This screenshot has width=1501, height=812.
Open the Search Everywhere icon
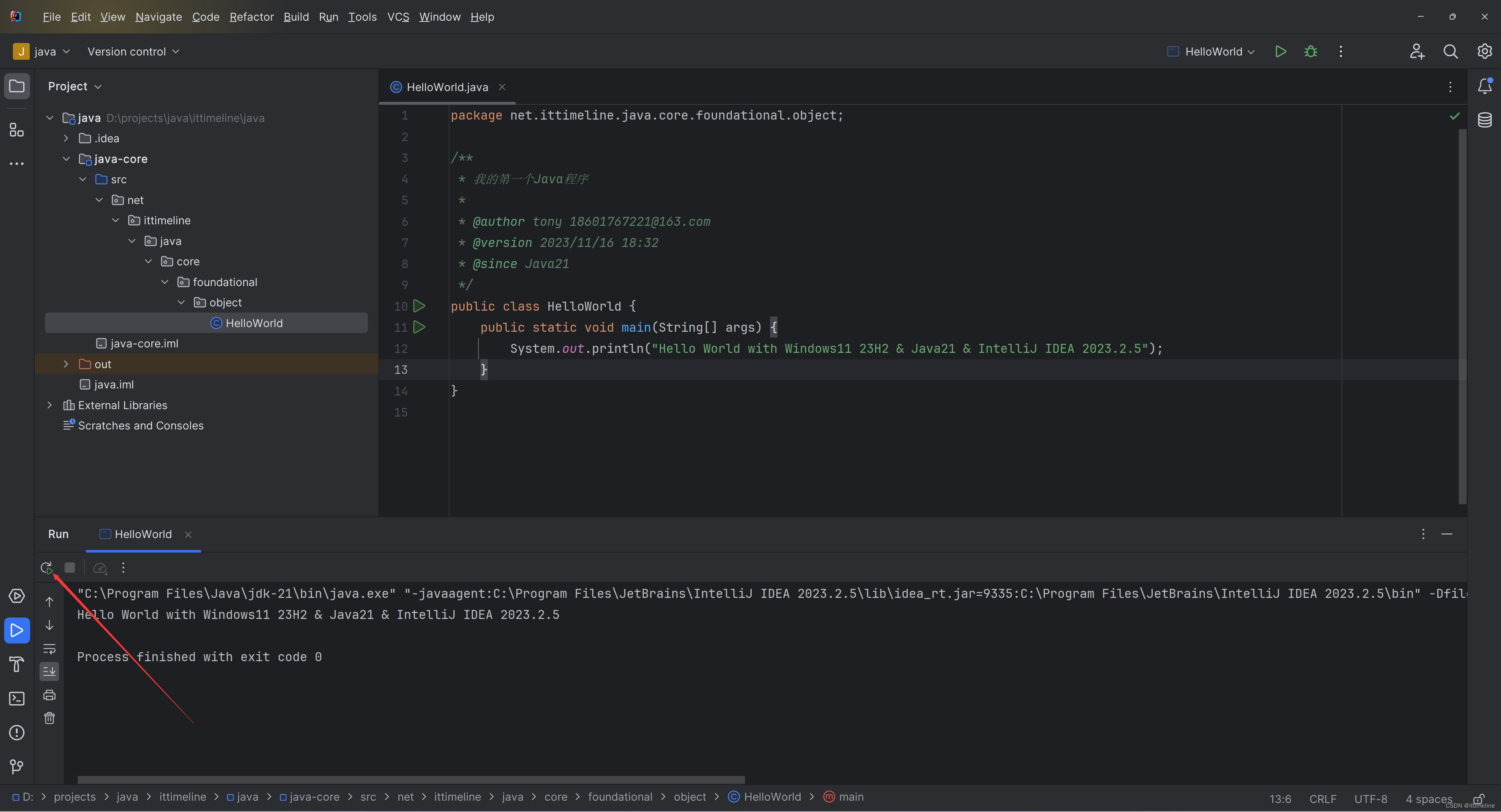coord(1450,51)
